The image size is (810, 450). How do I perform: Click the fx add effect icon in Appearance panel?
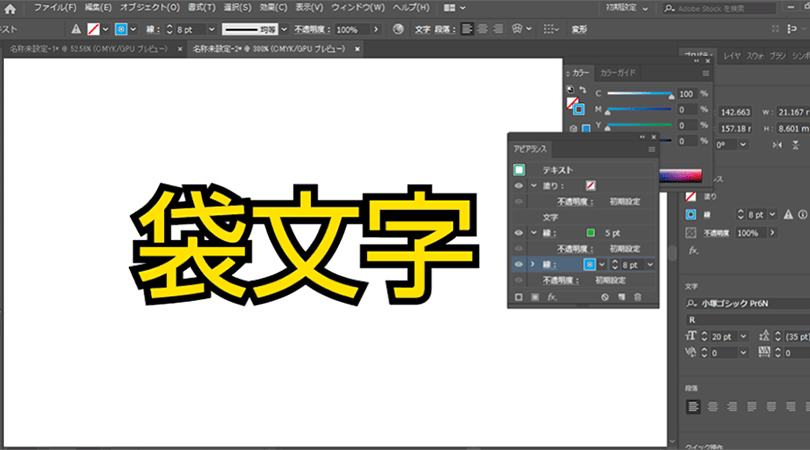[x=551, y=297]
